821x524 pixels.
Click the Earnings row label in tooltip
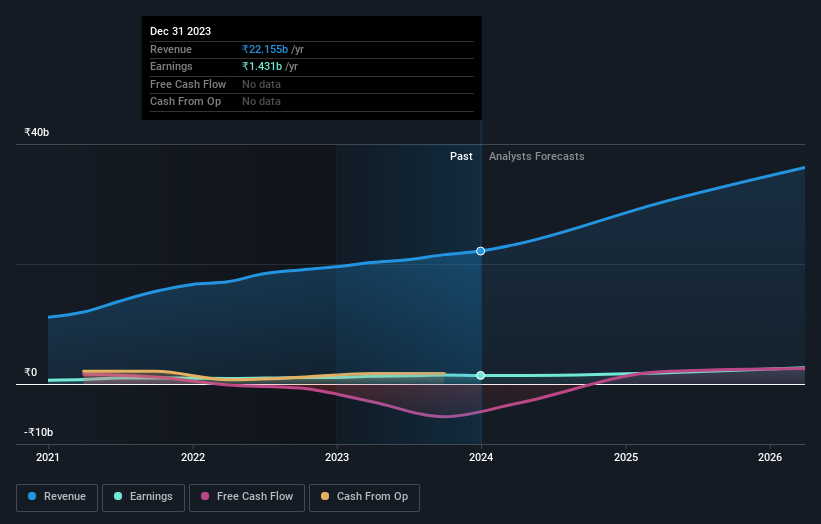pyautogui.click(x=171, y=66)
